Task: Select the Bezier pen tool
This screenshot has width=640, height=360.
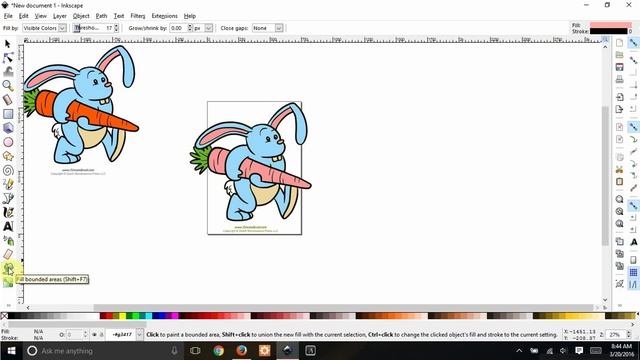Action: (x=8, y=198)
